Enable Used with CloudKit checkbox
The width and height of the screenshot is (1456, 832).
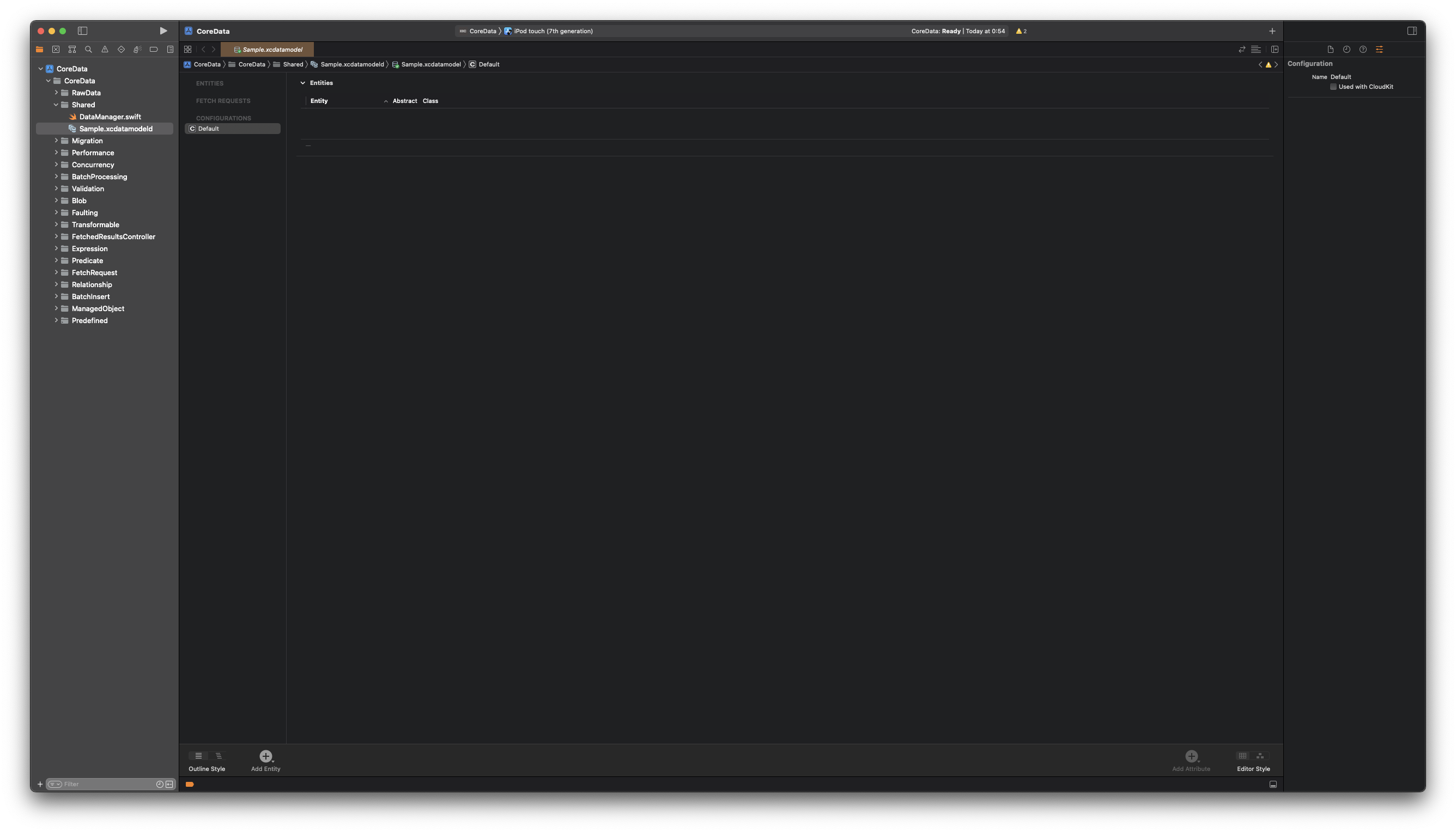tap(1333, 87)
